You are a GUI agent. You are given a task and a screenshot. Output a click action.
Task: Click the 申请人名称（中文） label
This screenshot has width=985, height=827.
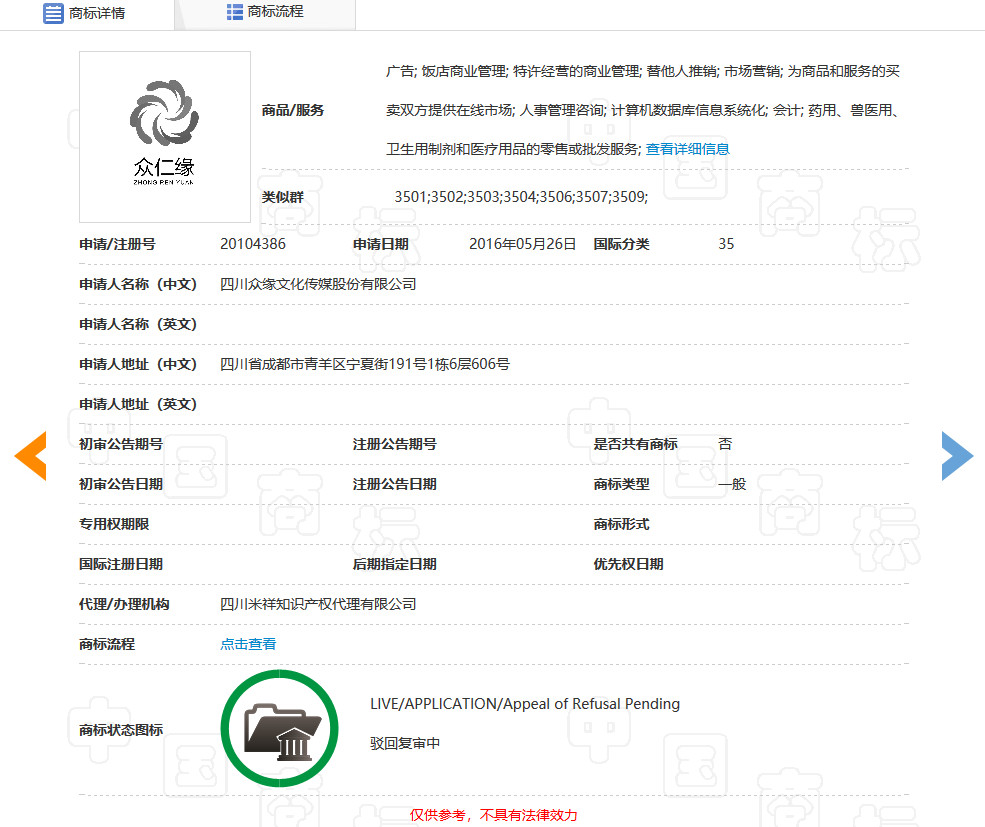tap(138, 284)
